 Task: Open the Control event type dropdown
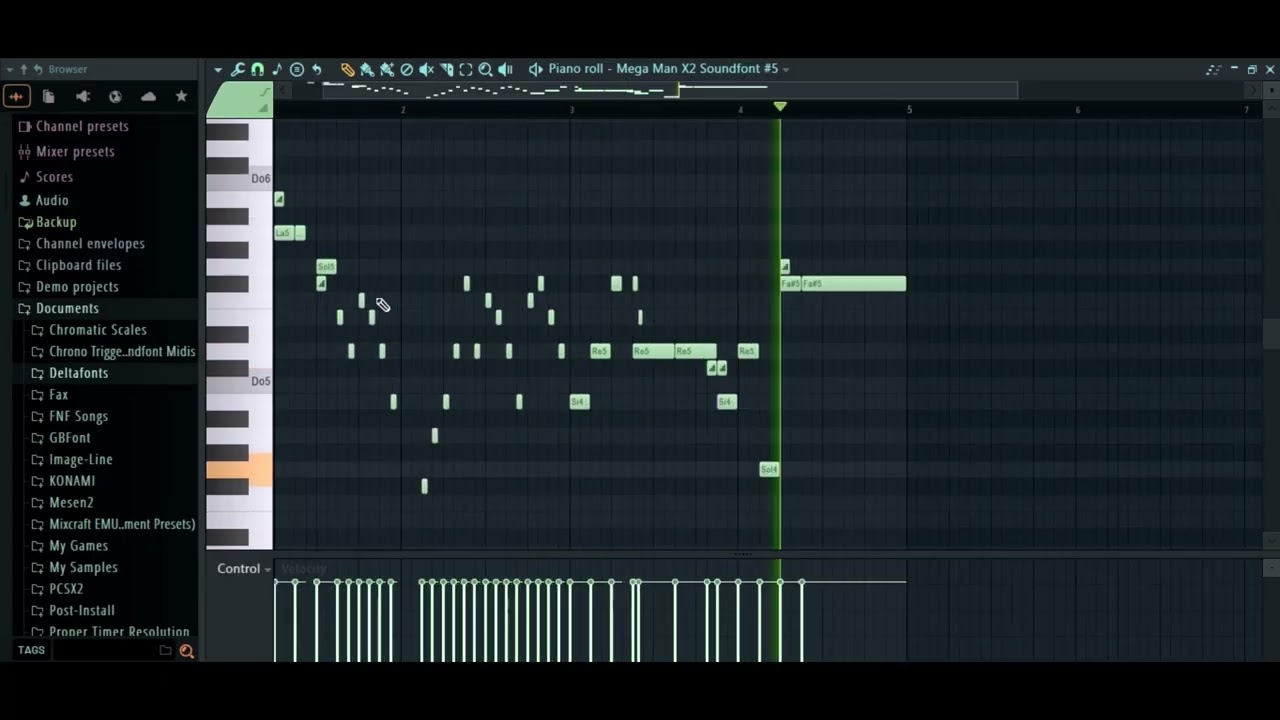click(245, 569)
